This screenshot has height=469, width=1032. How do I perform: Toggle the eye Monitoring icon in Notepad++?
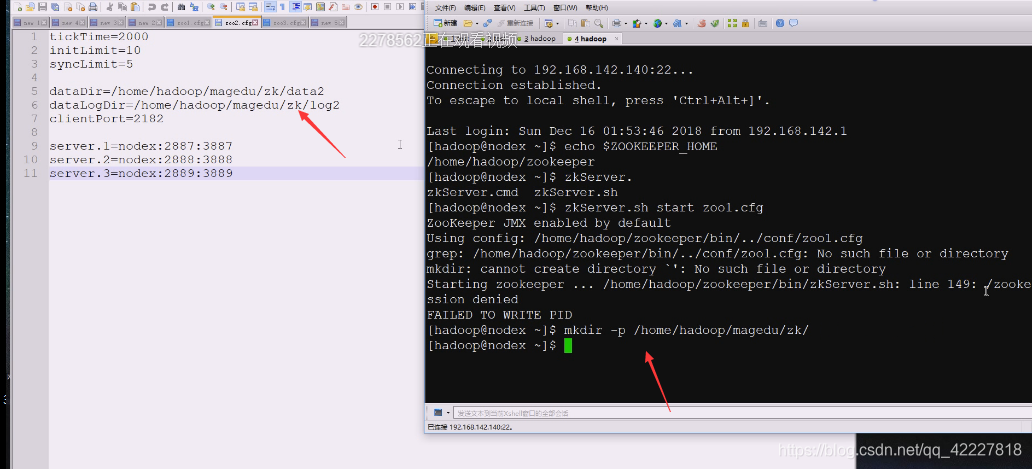pos(358,7)
